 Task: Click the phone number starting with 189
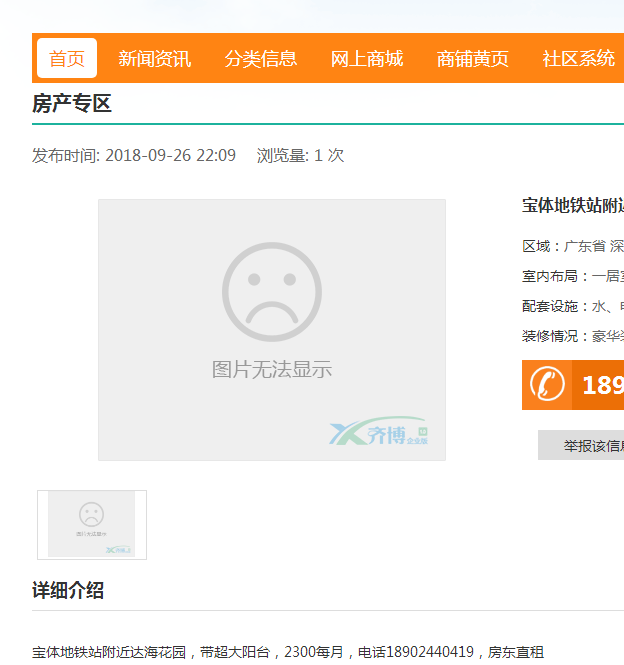pyautogui.click(x=602, y=385)
